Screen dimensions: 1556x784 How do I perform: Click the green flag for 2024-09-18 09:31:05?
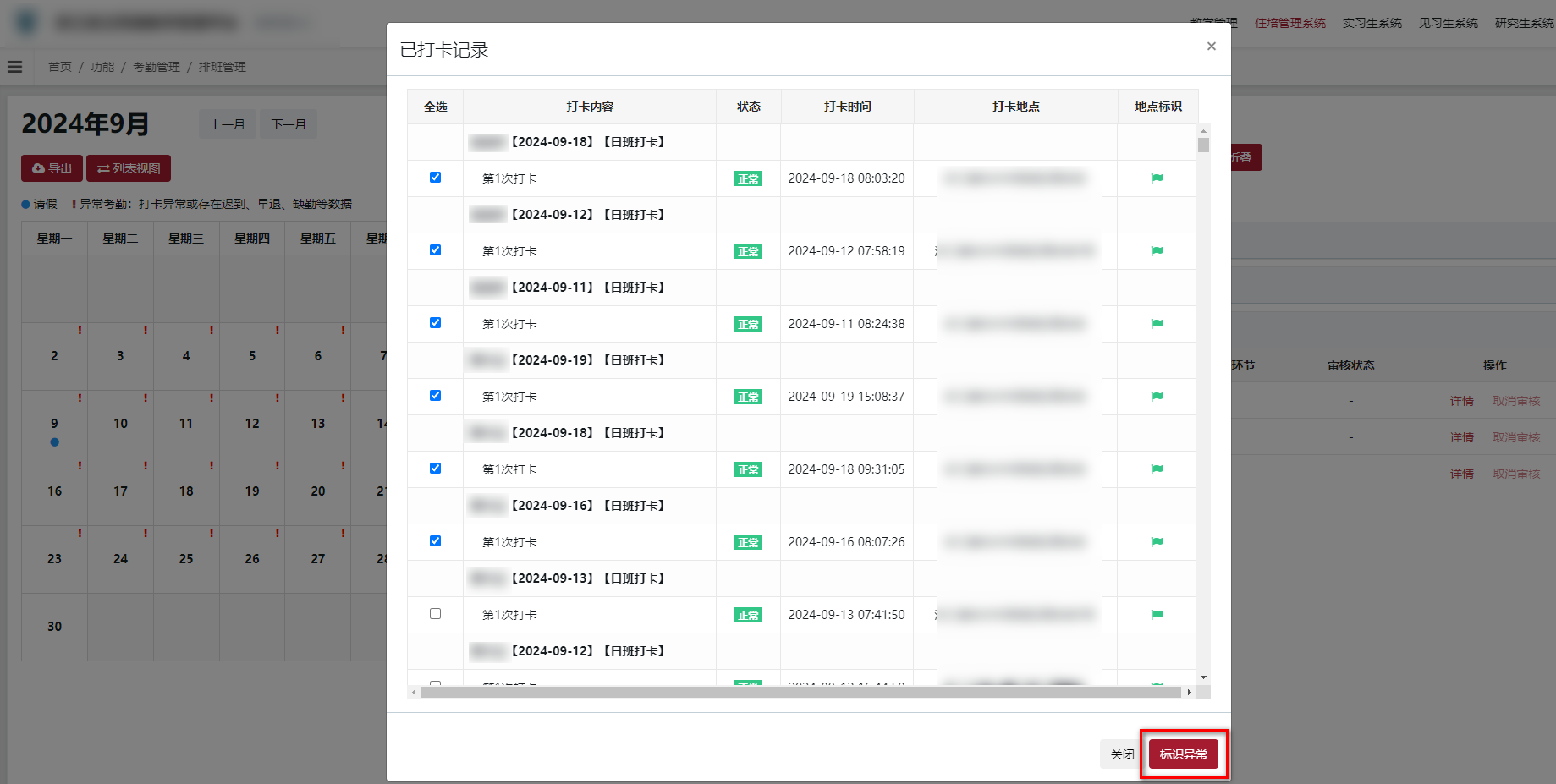[x=1157, y=469]
